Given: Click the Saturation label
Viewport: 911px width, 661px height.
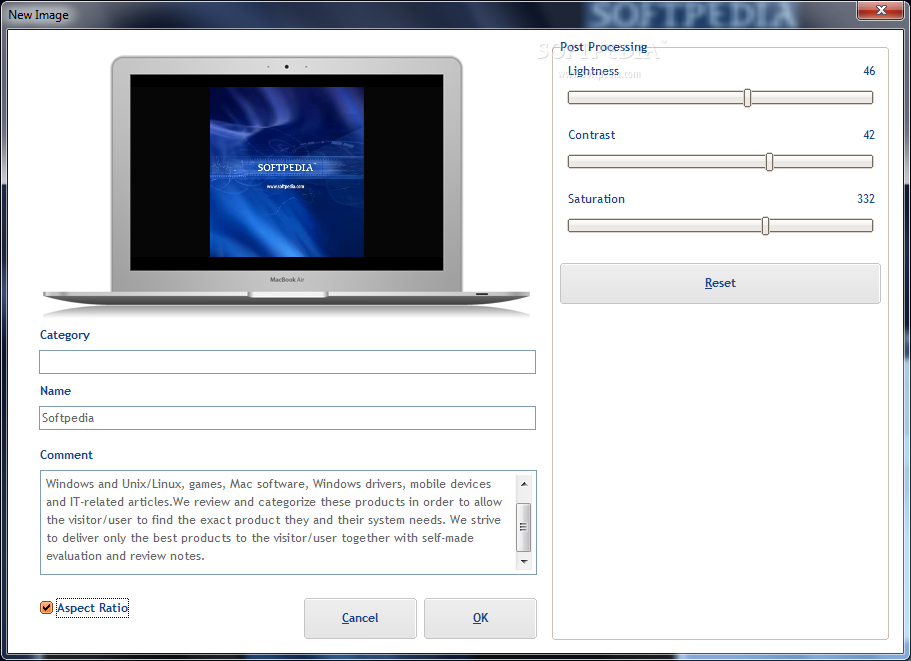Looking at the screenshot, I should coord(596,199).
